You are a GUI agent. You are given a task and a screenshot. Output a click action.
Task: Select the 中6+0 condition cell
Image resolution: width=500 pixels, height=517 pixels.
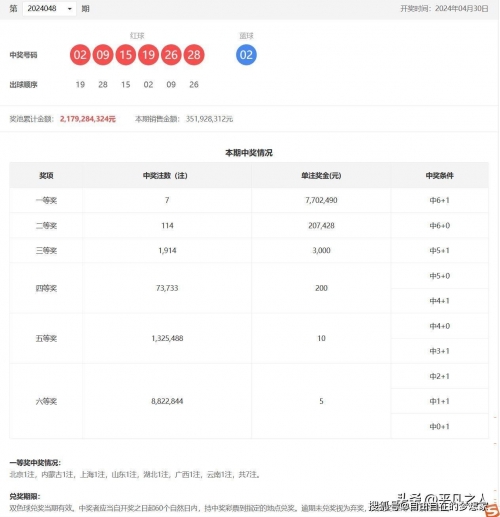440,226
